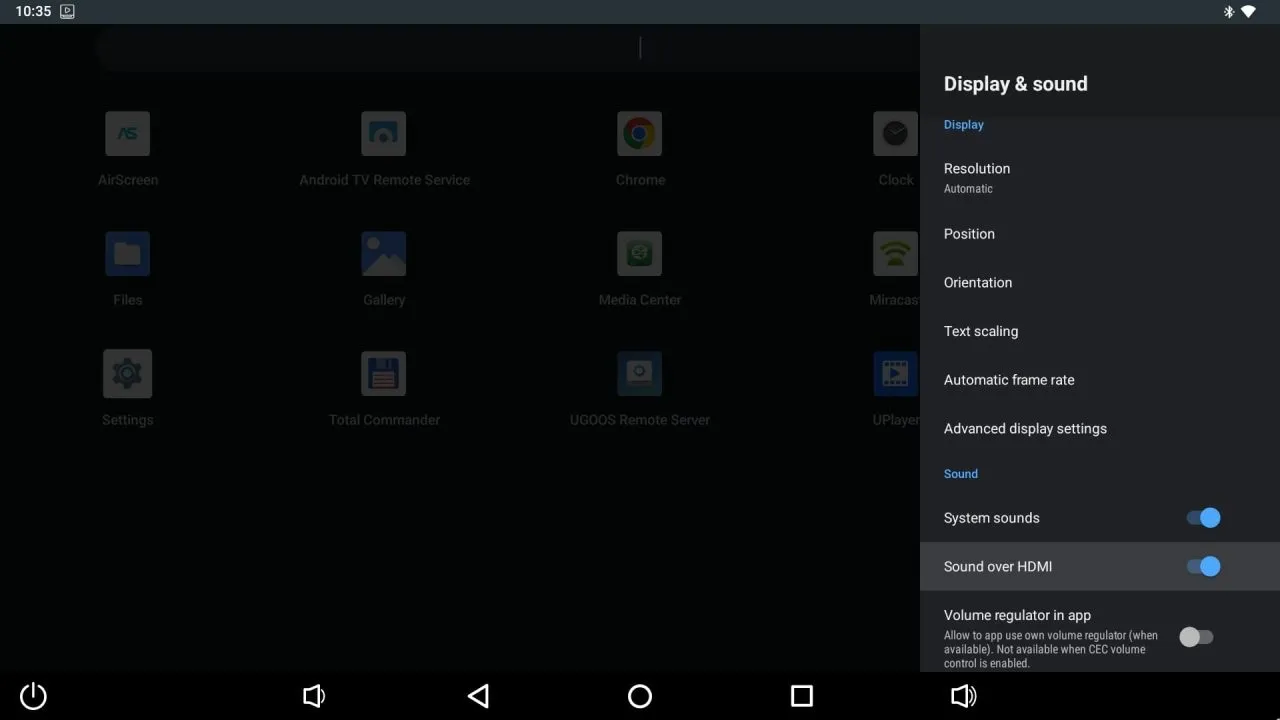Screen dimensions: 1280x720
Task: Tap the power button on the navigation bar
Action: point(32,696)
